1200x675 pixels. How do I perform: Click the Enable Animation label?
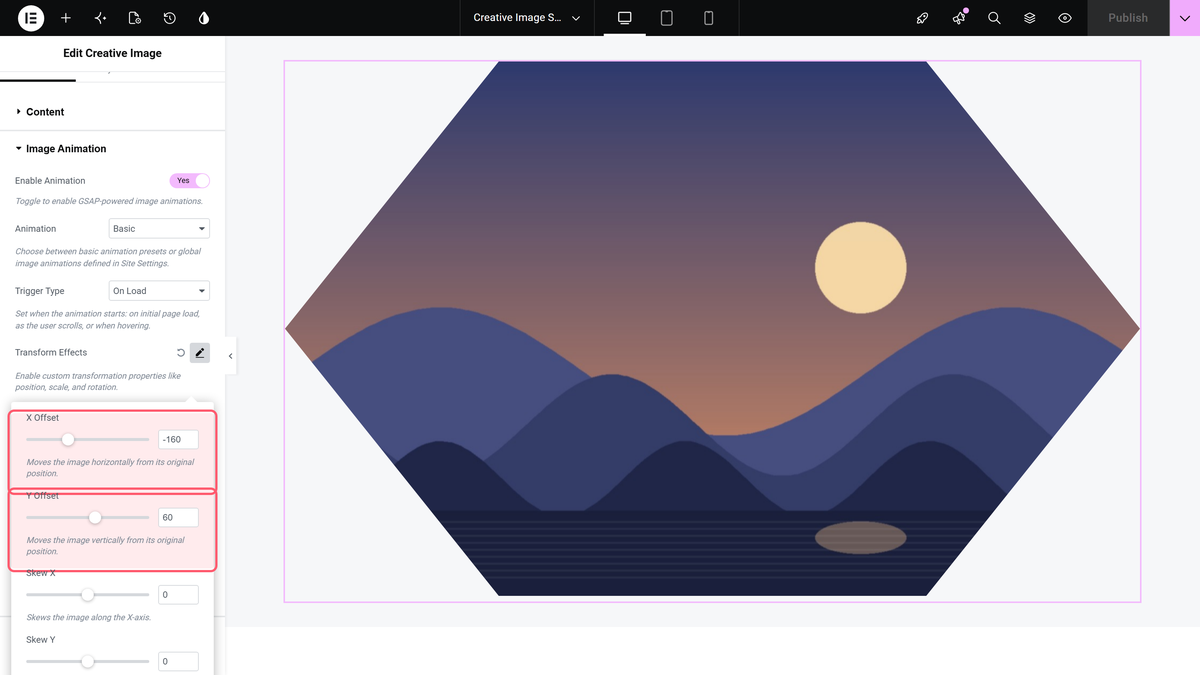coord(50,181)
